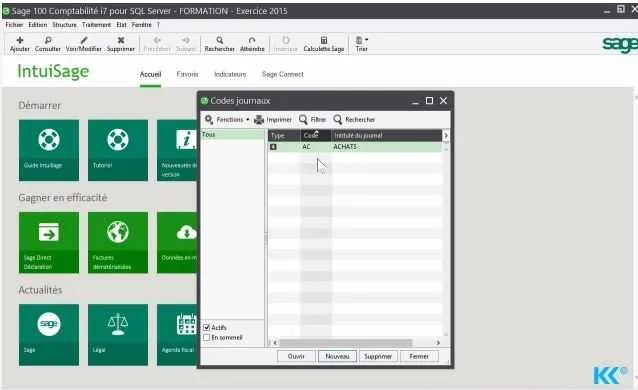Expand columns with the header arrow

tap(446, 135)
